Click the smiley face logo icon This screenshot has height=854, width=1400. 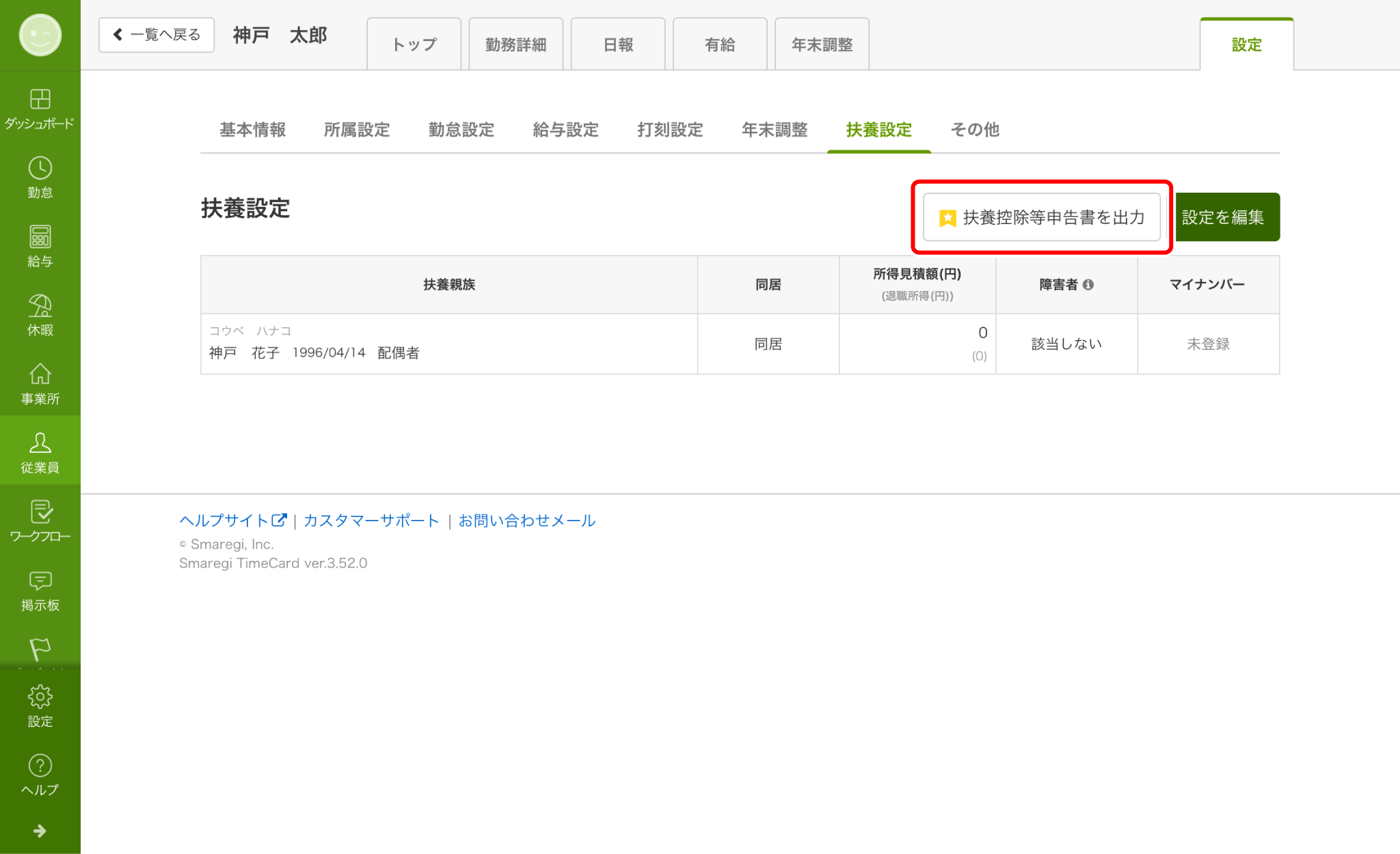pyautogui.click(x=40, y=35)
